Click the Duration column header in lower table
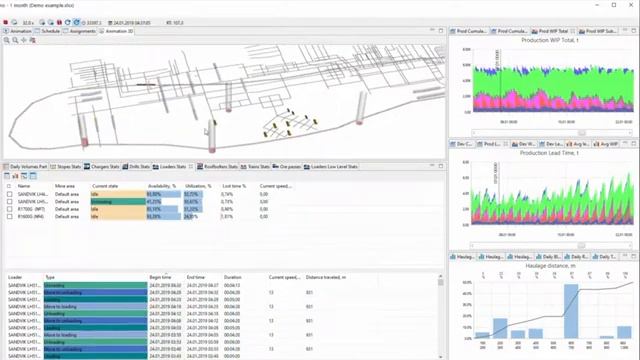The height and width of the screenshot is (360, 640). (x=233, y=277)
